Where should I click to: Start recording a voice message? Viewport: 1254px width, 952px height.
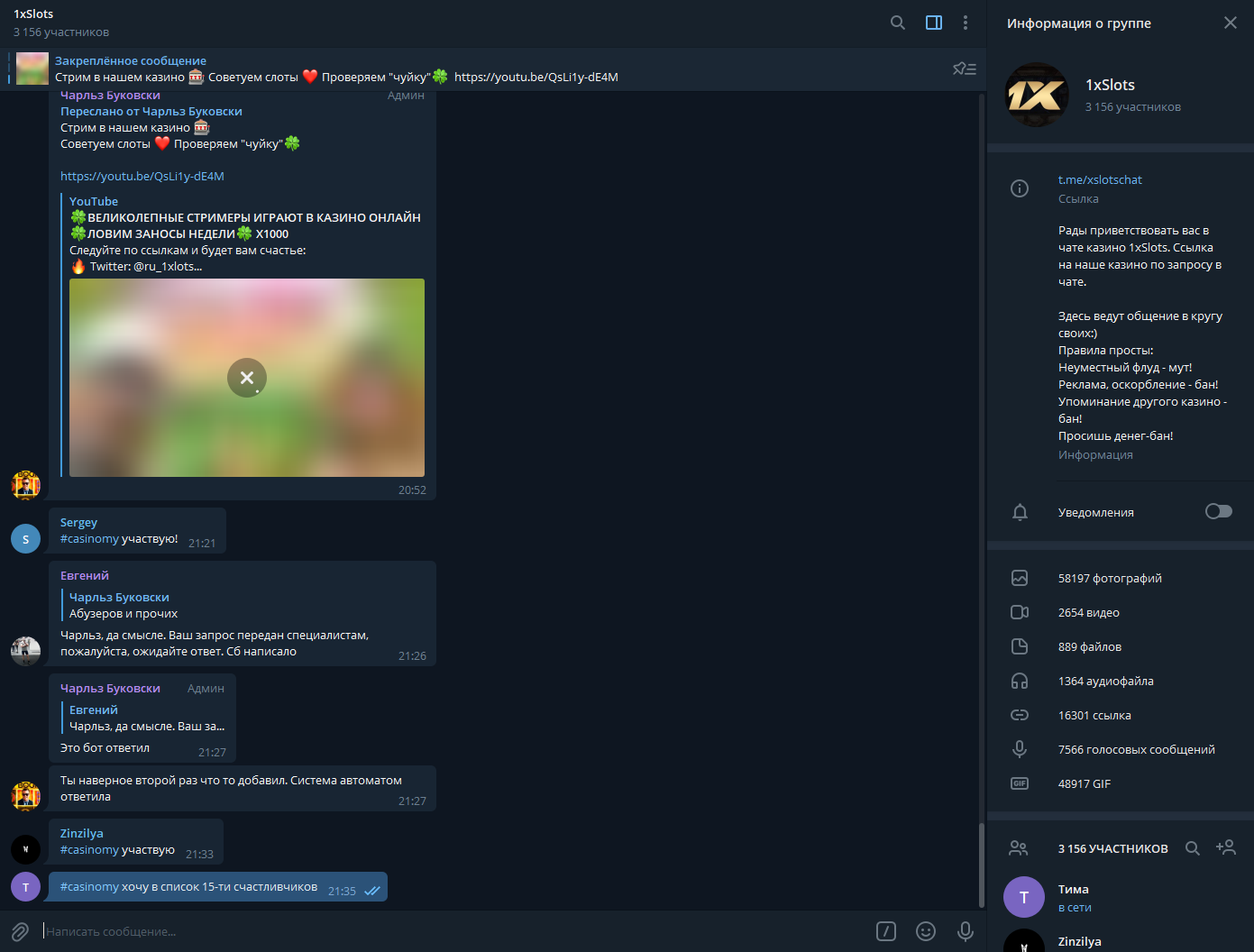tap(966, 931)
